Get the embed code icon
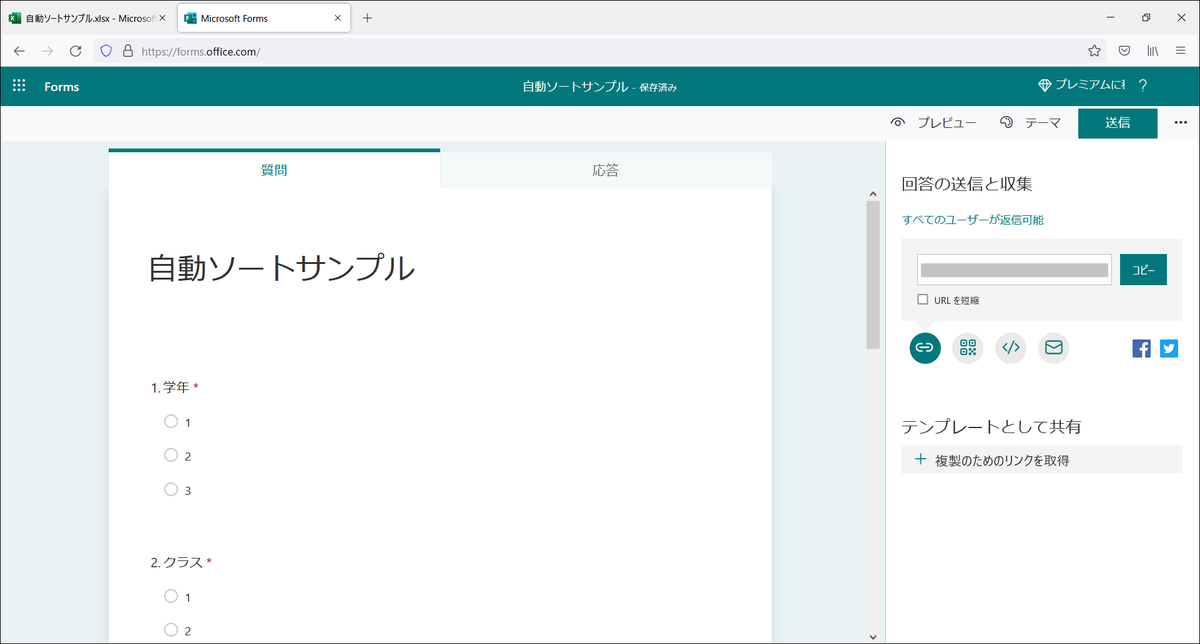The image size is (1200, 644). (1010, 348)
